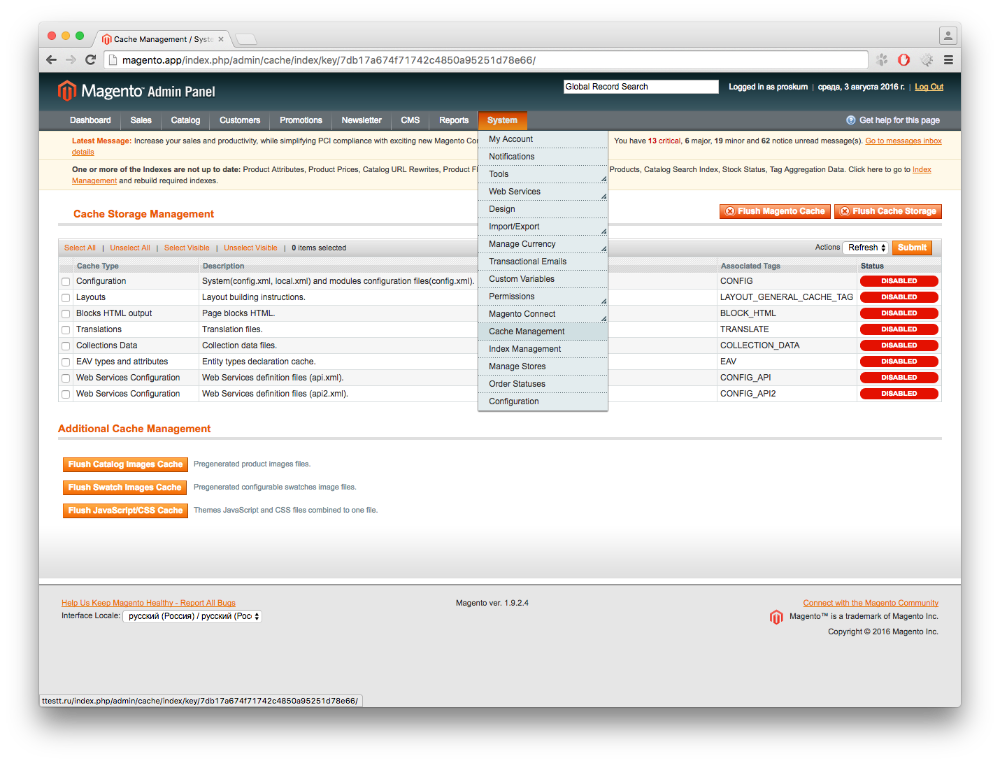This screenshot has width=1000, height=763.
Task: Select Cache Management menu entry
Action: (543, 332)
